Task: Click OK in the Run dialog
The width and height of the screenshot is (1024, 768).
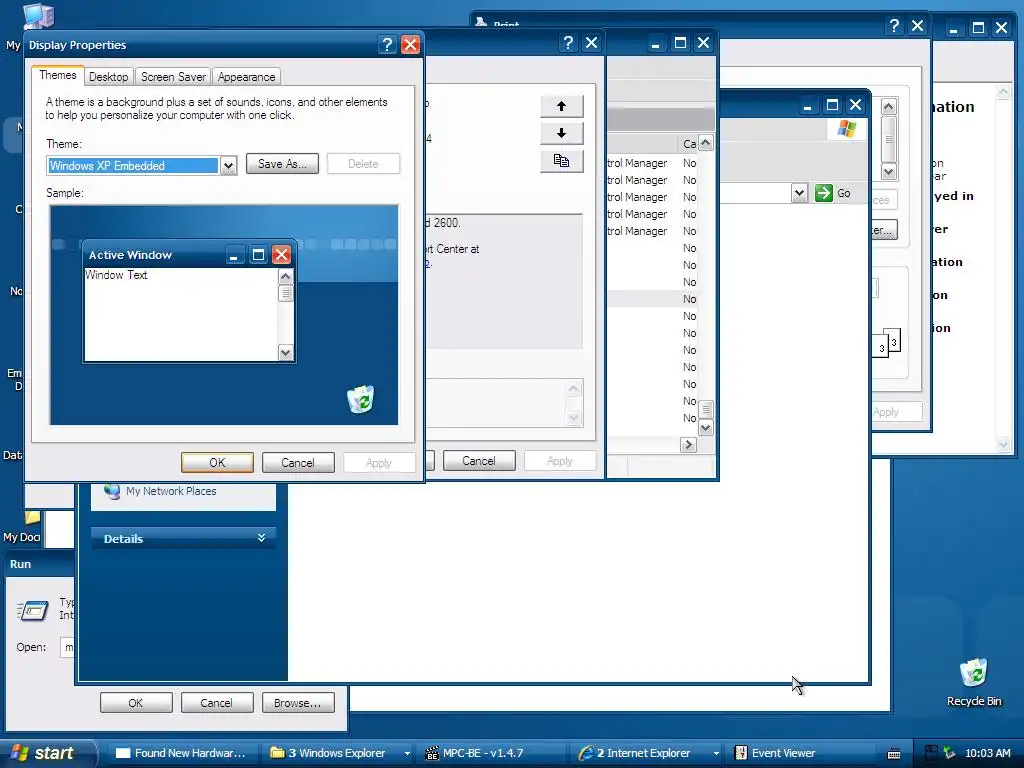Action: pos(136,703)
